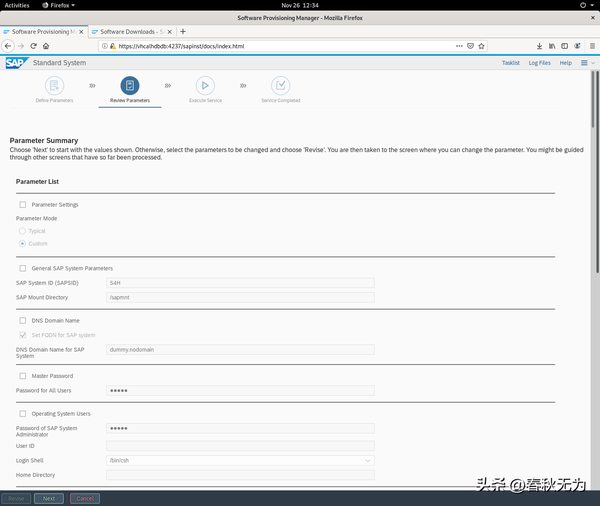
Task: Open the Firefox application menu
Action: [592, 46]
